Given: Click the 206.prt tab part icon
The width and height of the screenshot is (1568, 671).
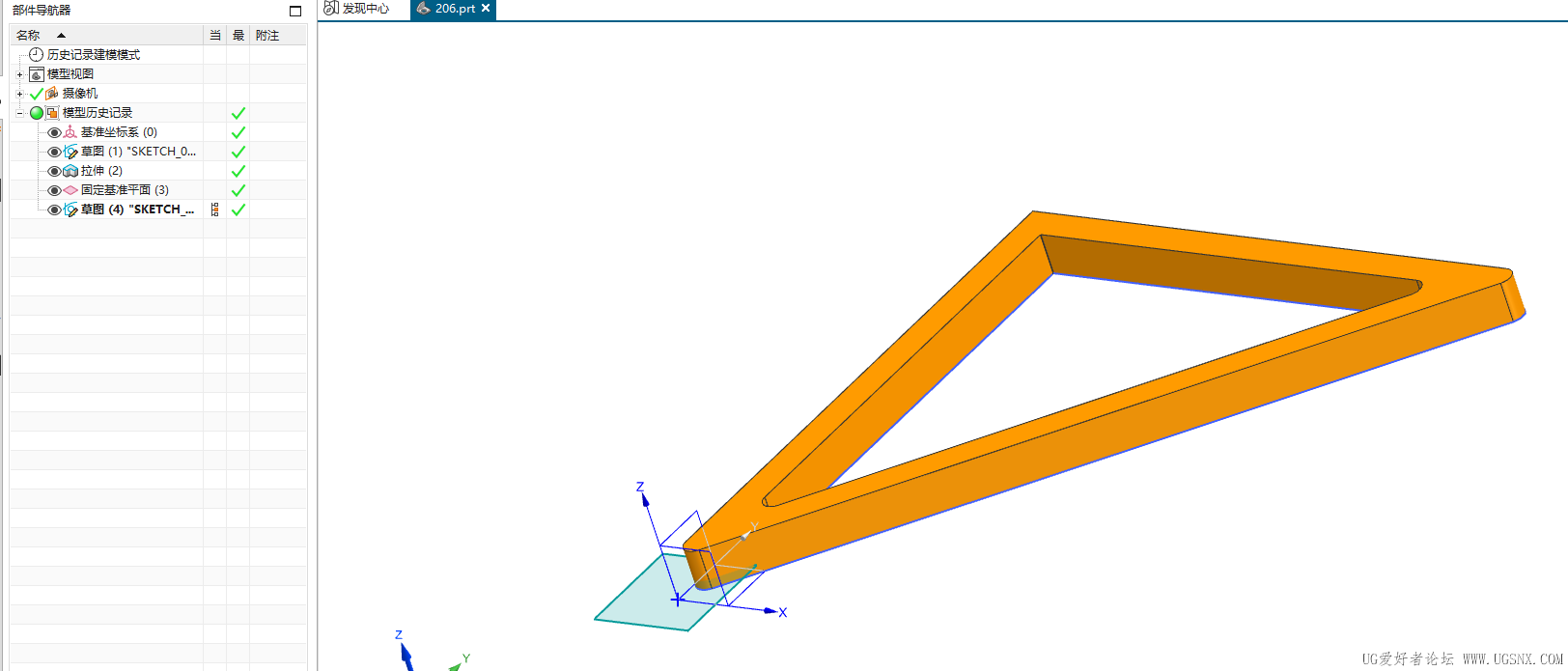Looking at the screenshot, I should pos(423,8).
